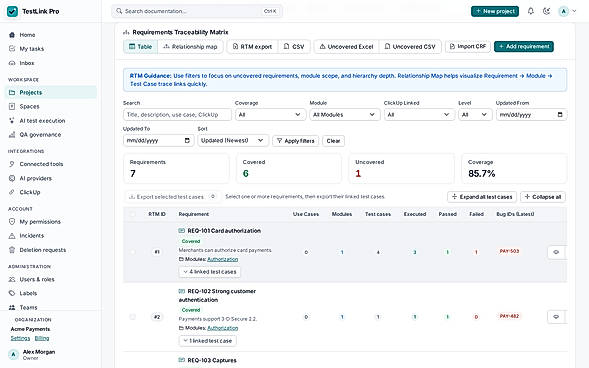Open Updated From calendar picker icon
The image size is (589, 368).
560,115
